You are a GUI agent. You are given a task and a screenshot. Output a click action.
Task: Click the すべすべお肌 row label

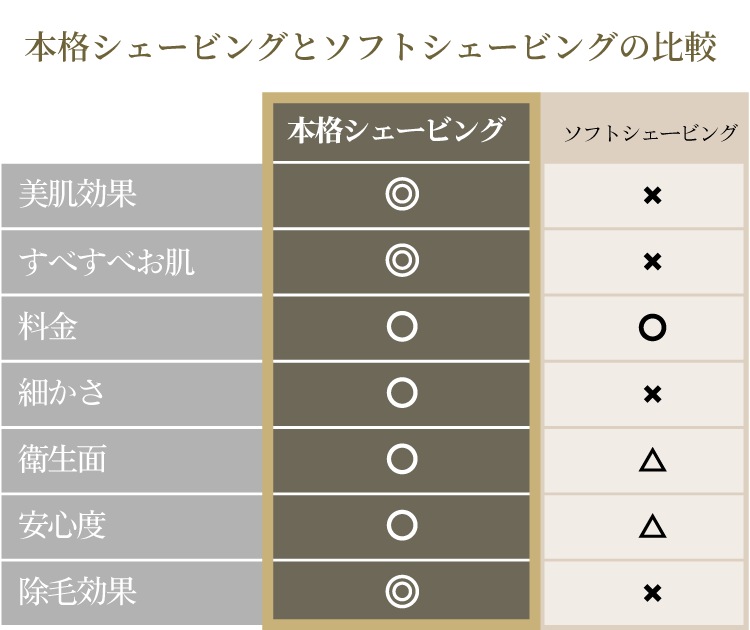[x=106, y=261]
